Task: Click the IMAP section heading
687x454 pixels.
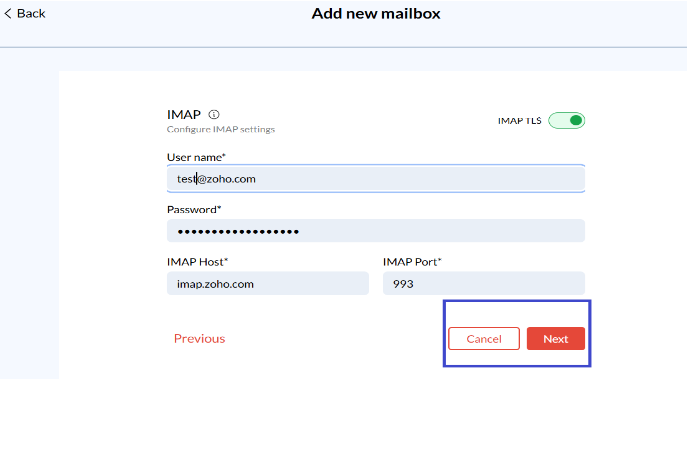Action: click(184, 114)
